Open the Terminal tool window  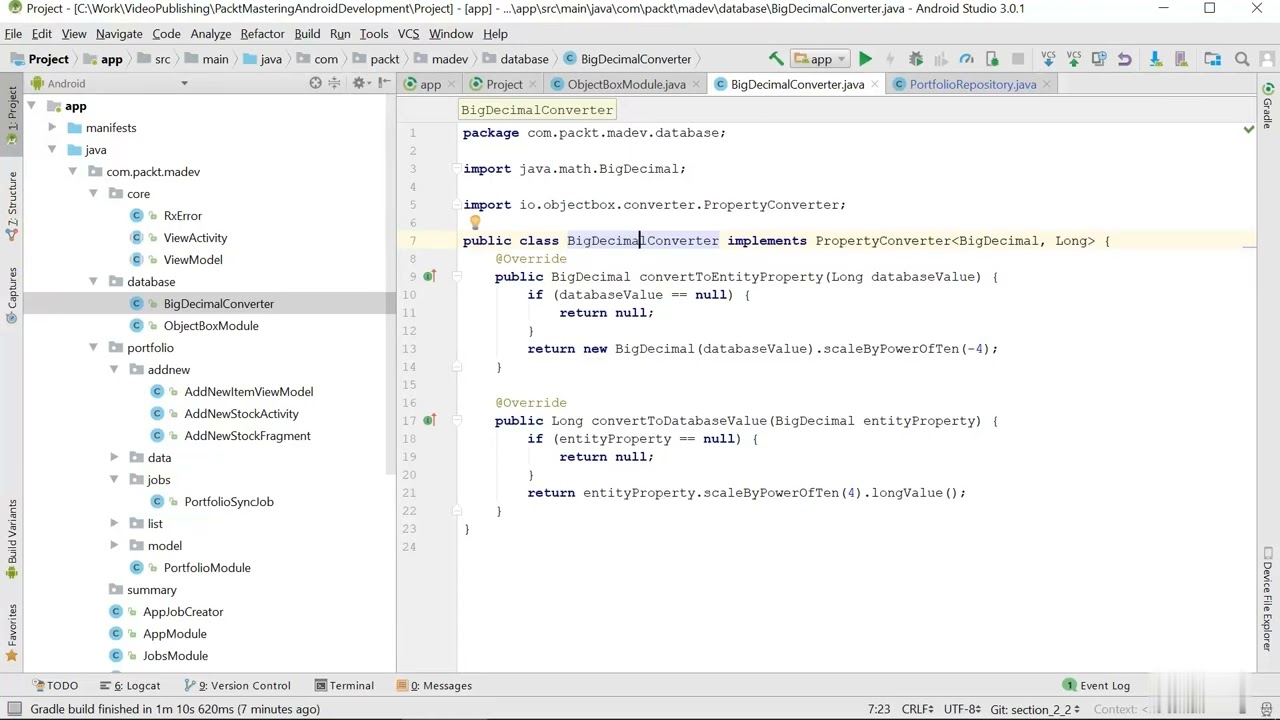344,685
